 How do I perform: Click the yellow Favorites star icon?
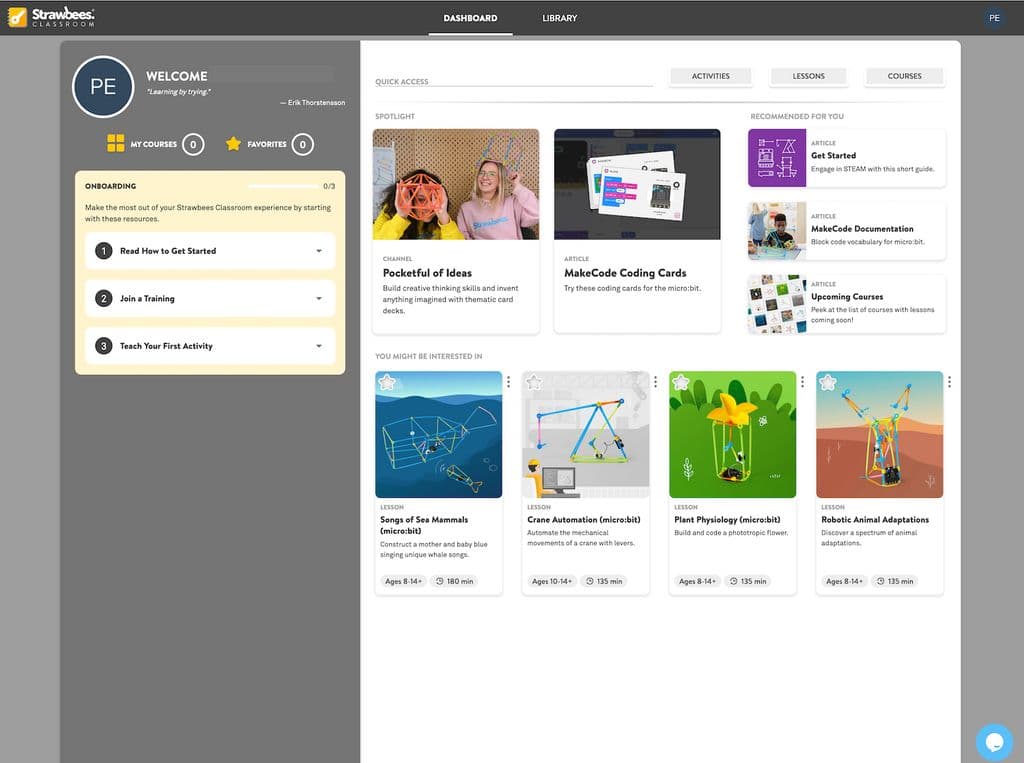coord(233,144)
